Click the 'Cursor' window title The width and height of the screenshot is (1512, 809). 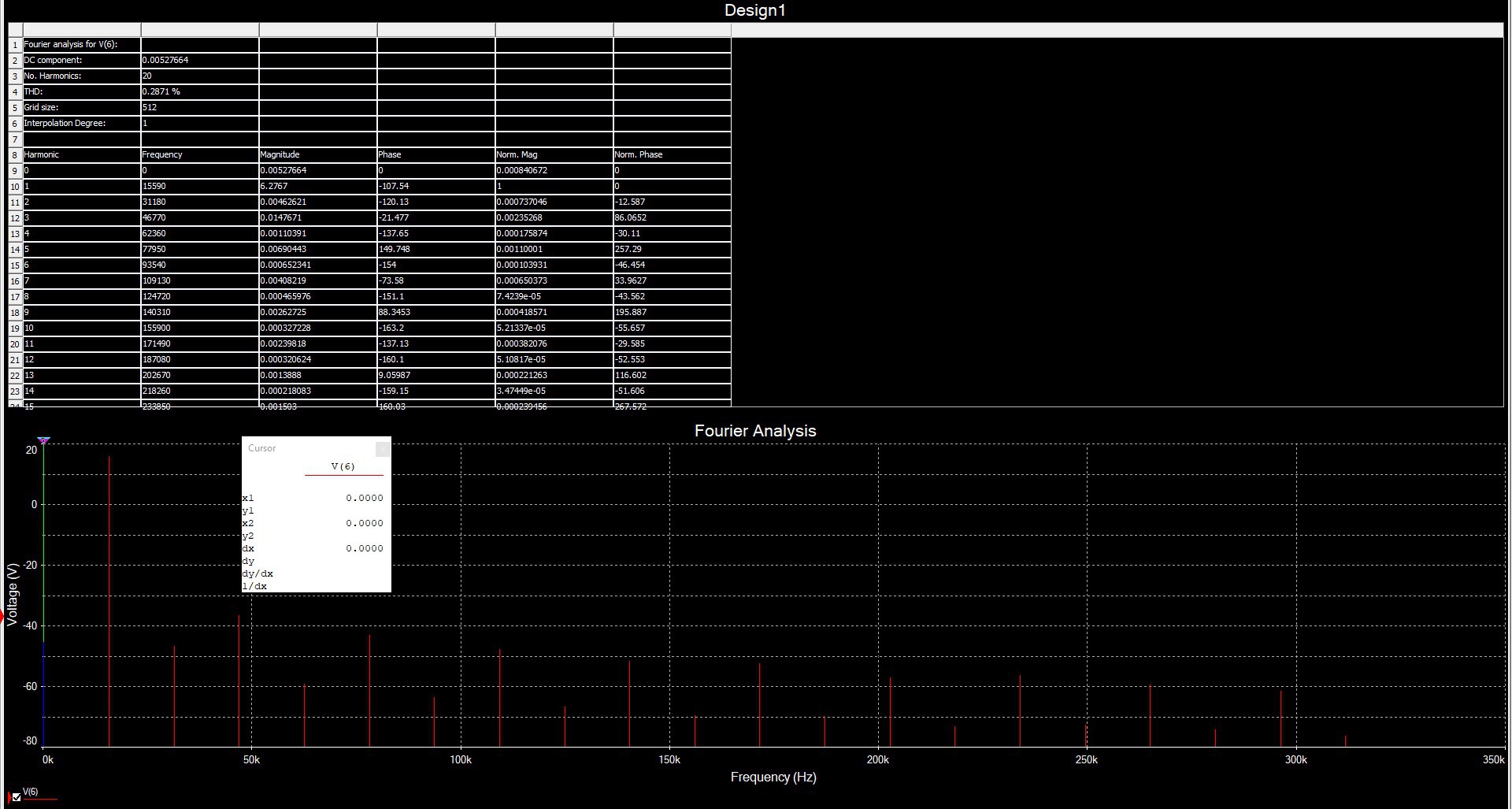pyautogui.click(x=262, y=448)
